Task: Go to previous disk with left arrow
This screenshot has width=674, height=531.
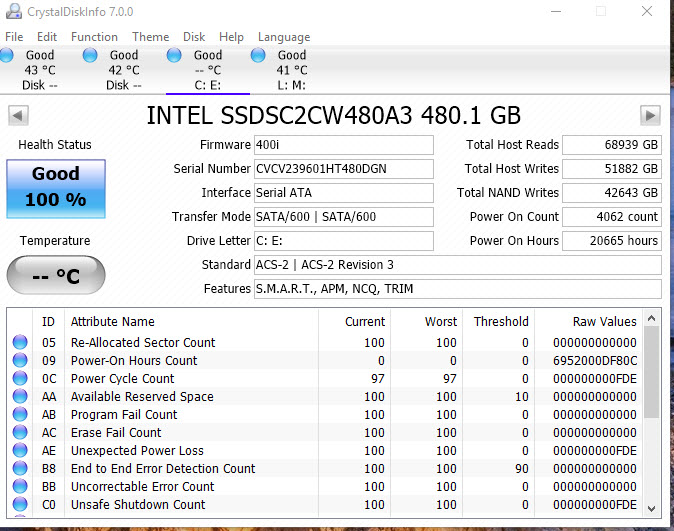Action: tap(17, 115)
